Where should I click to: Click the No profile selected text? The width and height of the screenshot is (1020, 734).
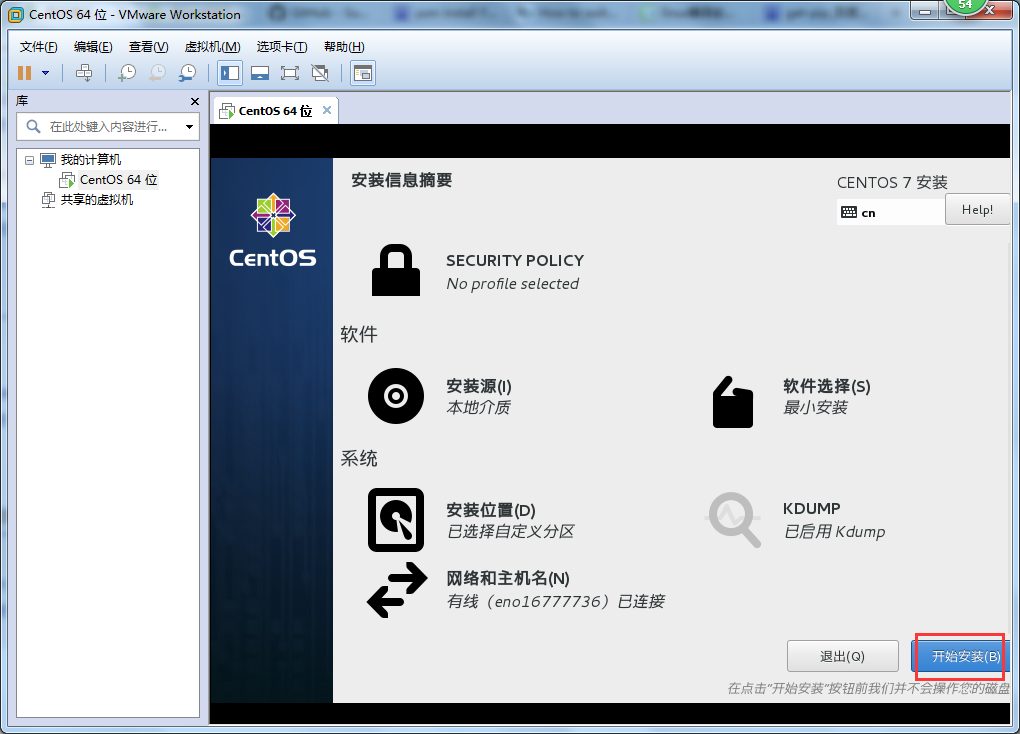pos(513,284)
